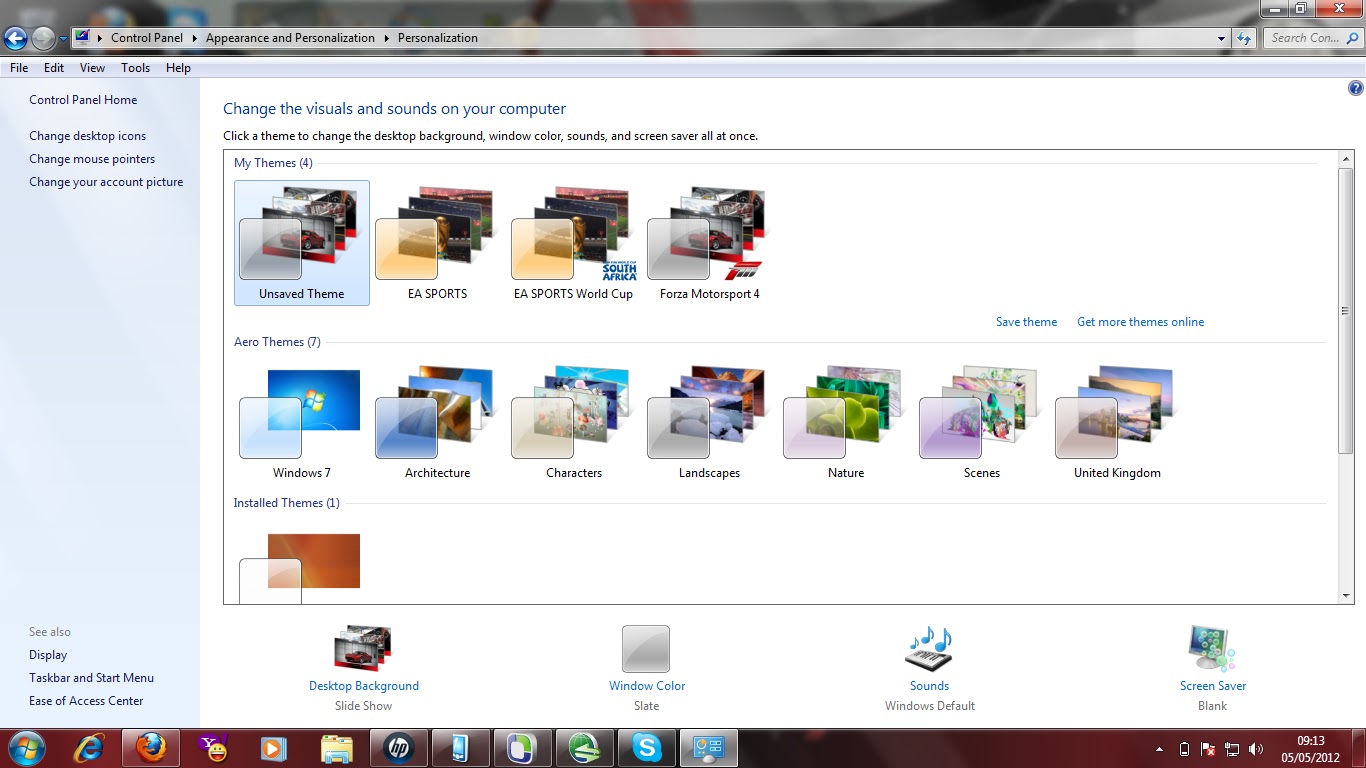Screen dimensions: 1366x768
Task: Select the Windows 7 Aero theme
Action: point(302,422)
